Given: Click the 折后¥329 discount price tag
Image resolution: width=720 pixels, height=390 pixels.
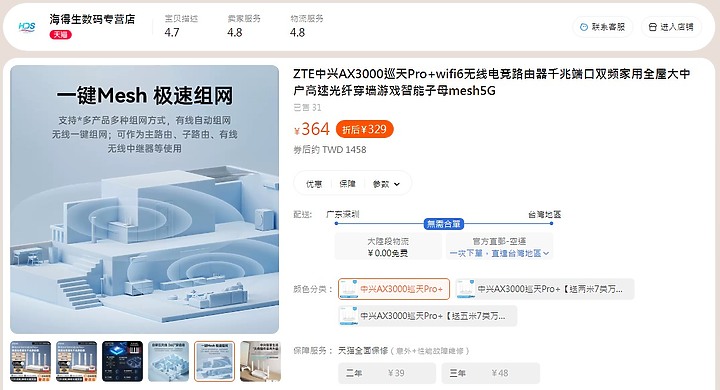Looking at the screenshot, I should pos(365,129).
